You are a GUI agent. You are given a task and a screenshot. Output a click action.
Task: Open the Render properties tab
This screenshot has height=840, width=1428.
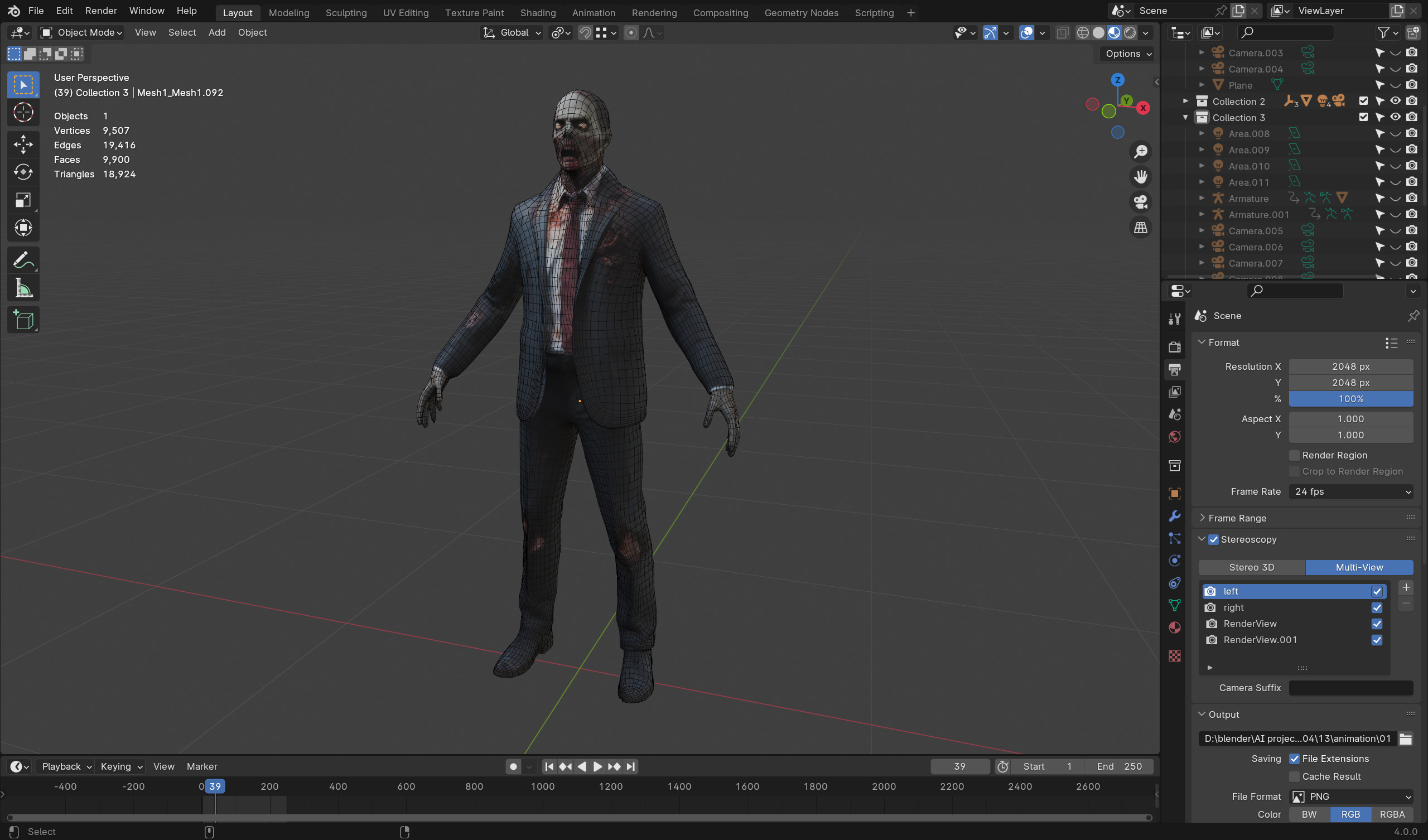coord(1175,346)
